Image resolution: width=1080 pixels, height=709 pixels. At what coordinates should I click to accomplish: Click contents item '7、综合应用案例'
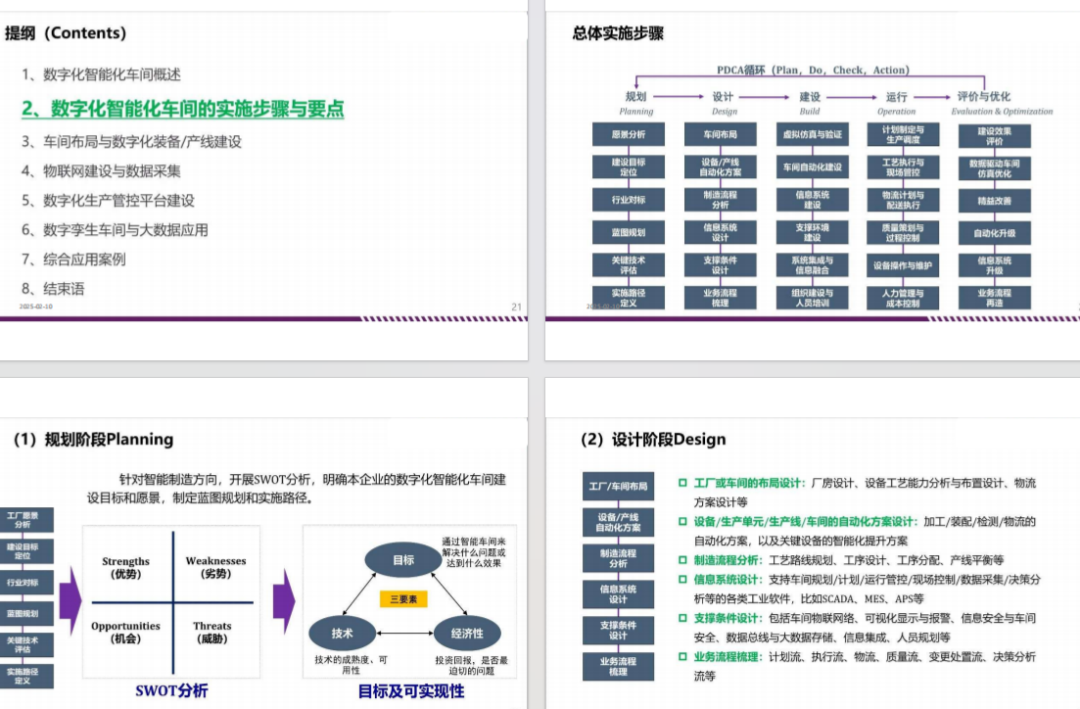[x=74, y=260]
